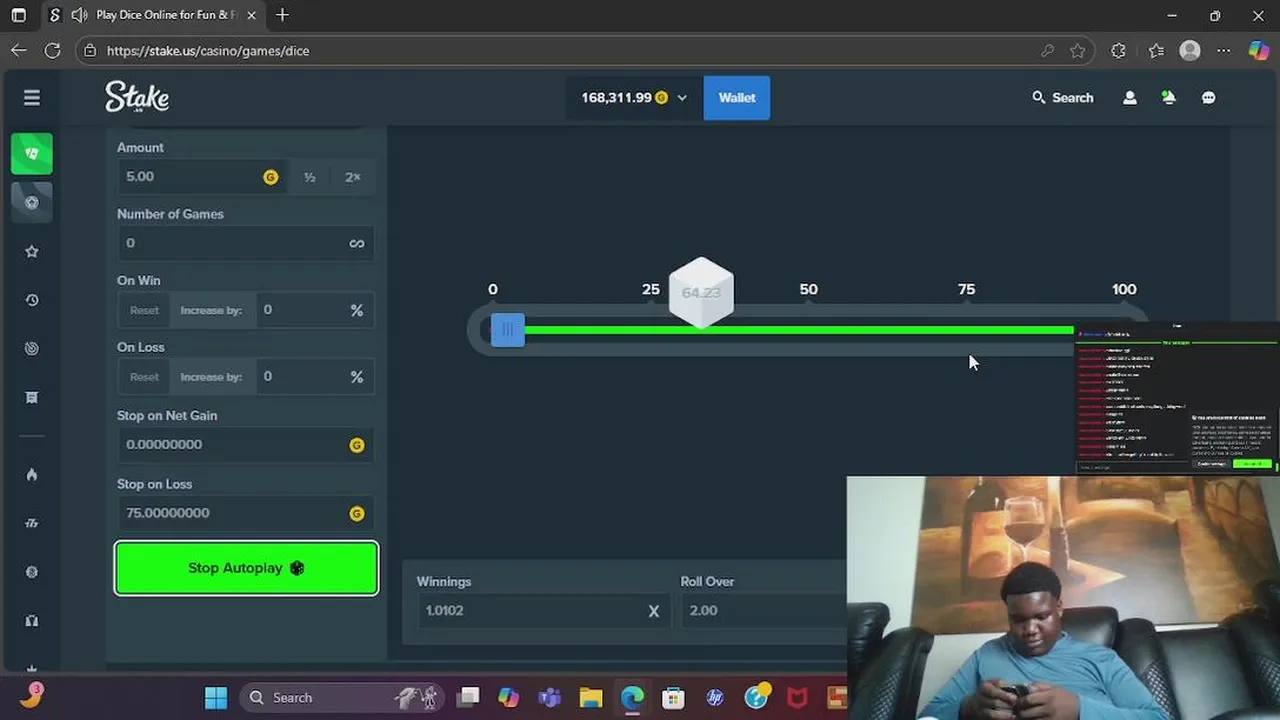Open the Wallet
The width and height of the screenshot is (1280, 720).
click(x=737, y=98)
